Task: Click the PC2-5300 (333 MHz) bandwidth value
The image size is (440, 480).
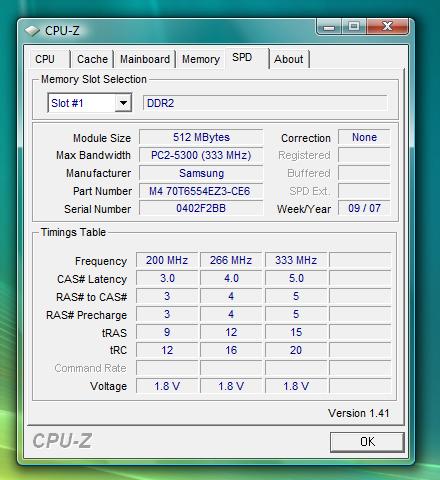Action: pyautogui.click(x=201, y=155)
